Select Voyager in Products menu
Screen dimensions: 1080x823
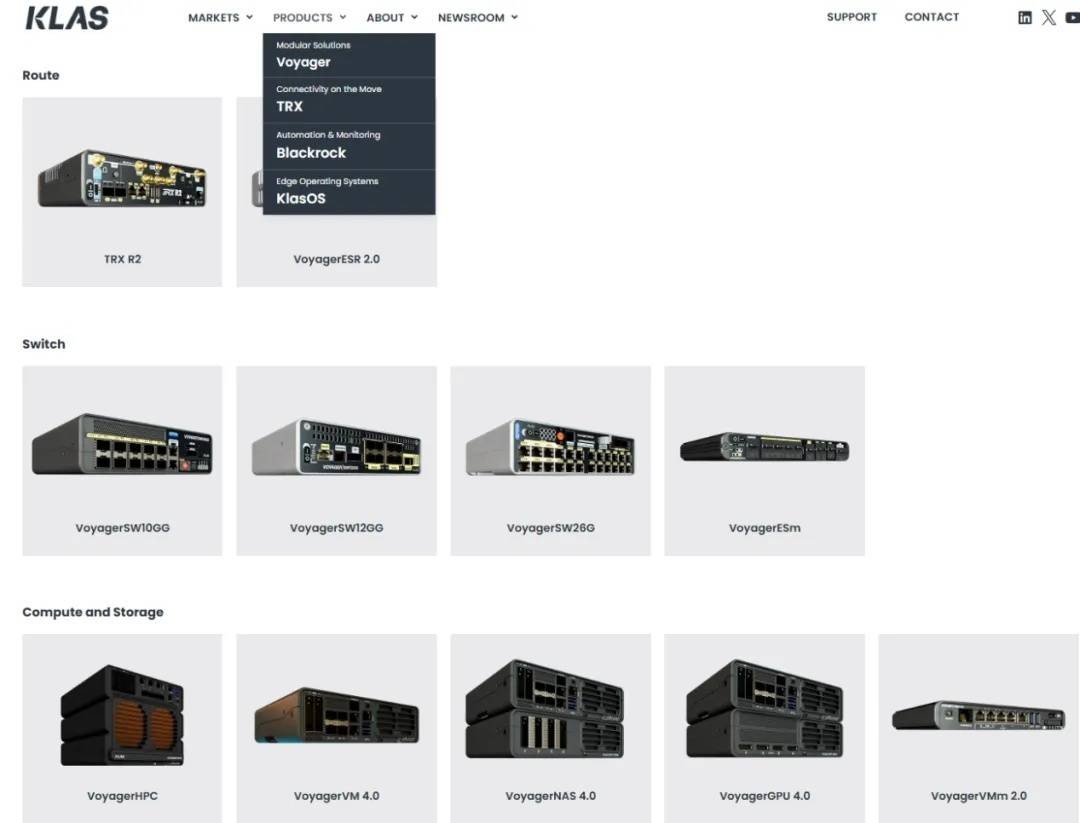click(x=303, y=62)
